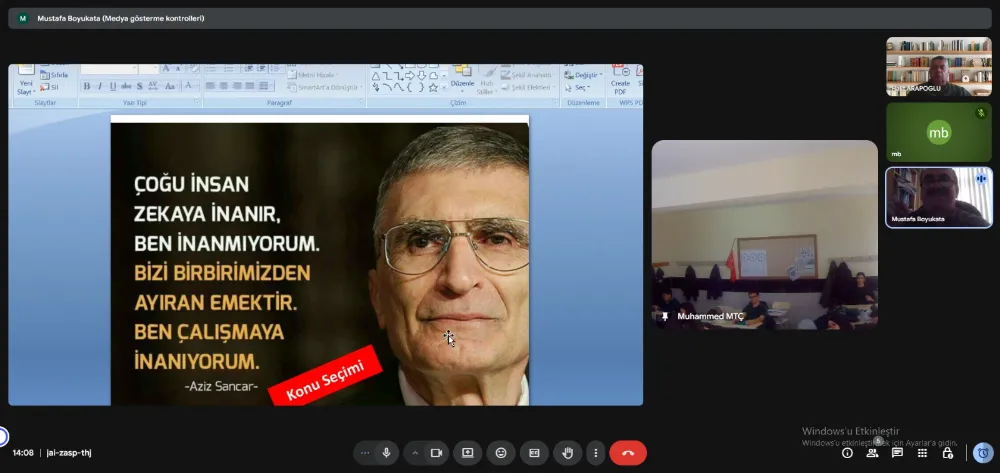Toggle Strikethrough formatting in ribbon
The image size is (1000, 473).
[x=126, y=86]
